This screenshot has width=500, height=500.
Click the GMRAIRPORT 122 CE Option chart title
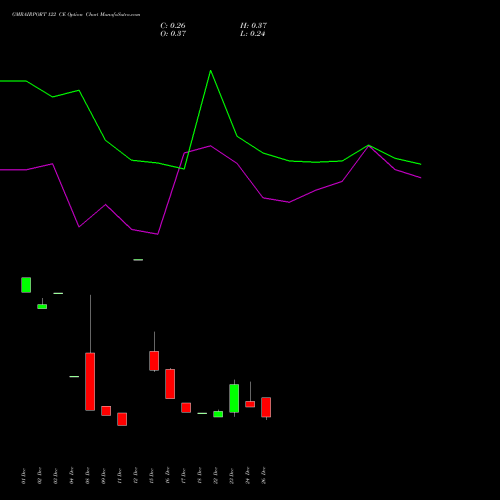(76, 15)
